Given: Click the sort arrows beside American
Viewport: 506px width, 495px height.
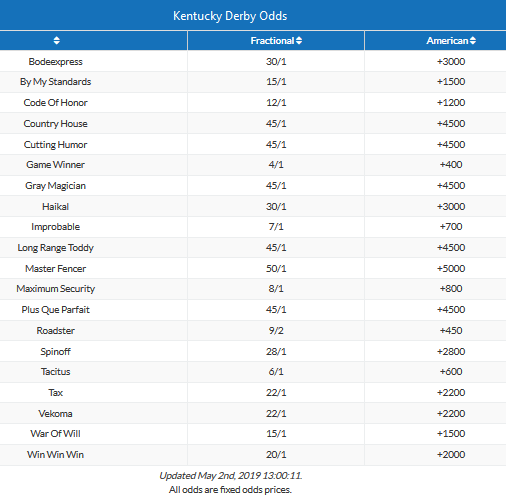Looking at the screenshot, I should click(x=473, y=40).
